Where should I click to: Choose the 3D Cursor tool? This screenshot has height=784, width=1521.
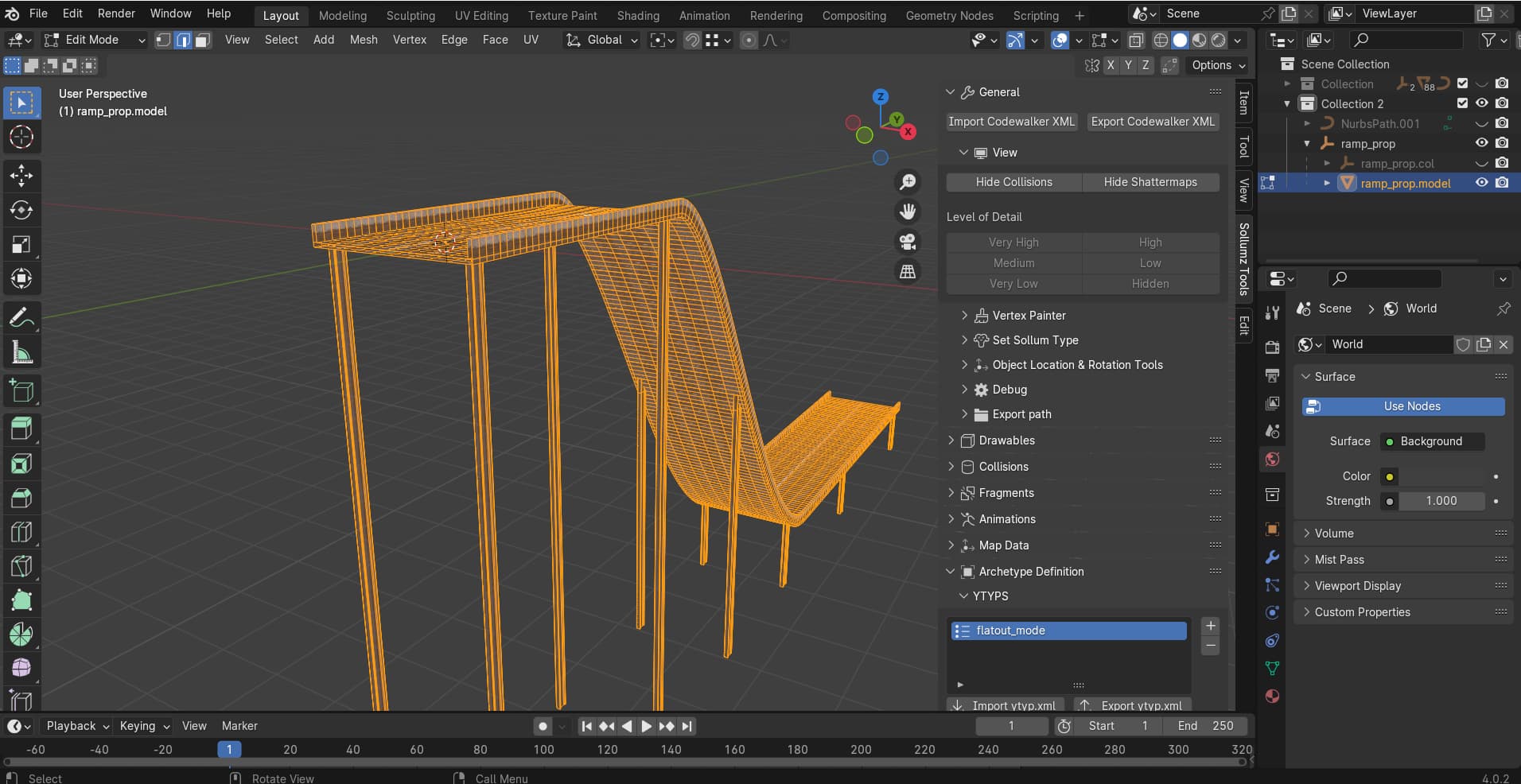point(21,137)
